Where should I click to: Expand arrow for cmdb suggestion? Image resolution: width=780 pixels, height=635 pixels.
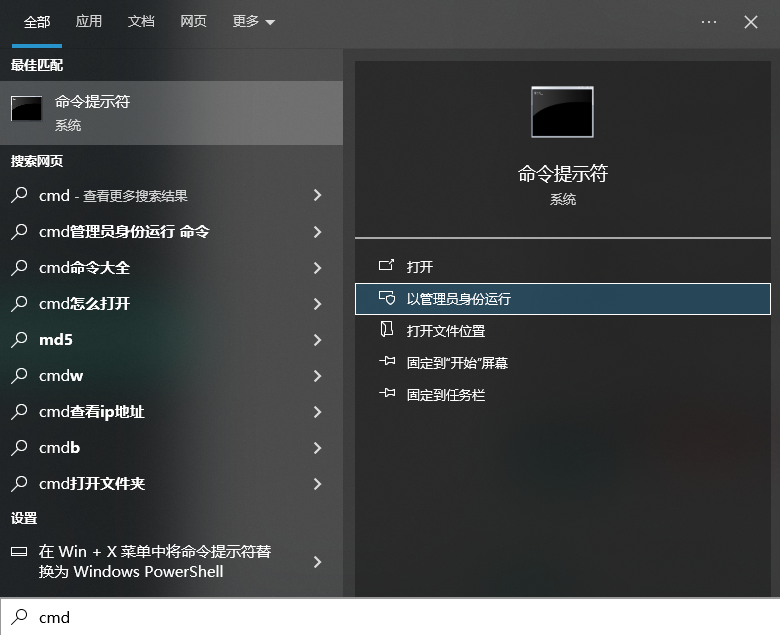coord(317,448)
